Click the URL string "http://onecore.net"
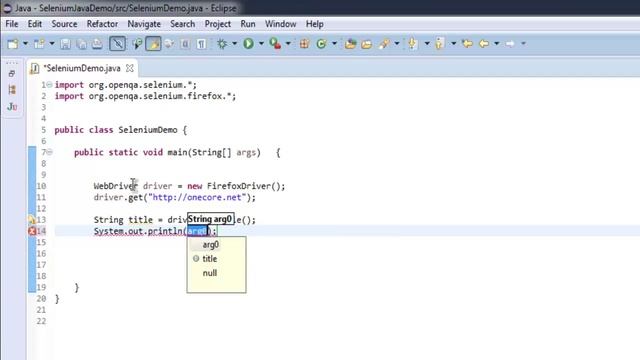 (197, 198)
